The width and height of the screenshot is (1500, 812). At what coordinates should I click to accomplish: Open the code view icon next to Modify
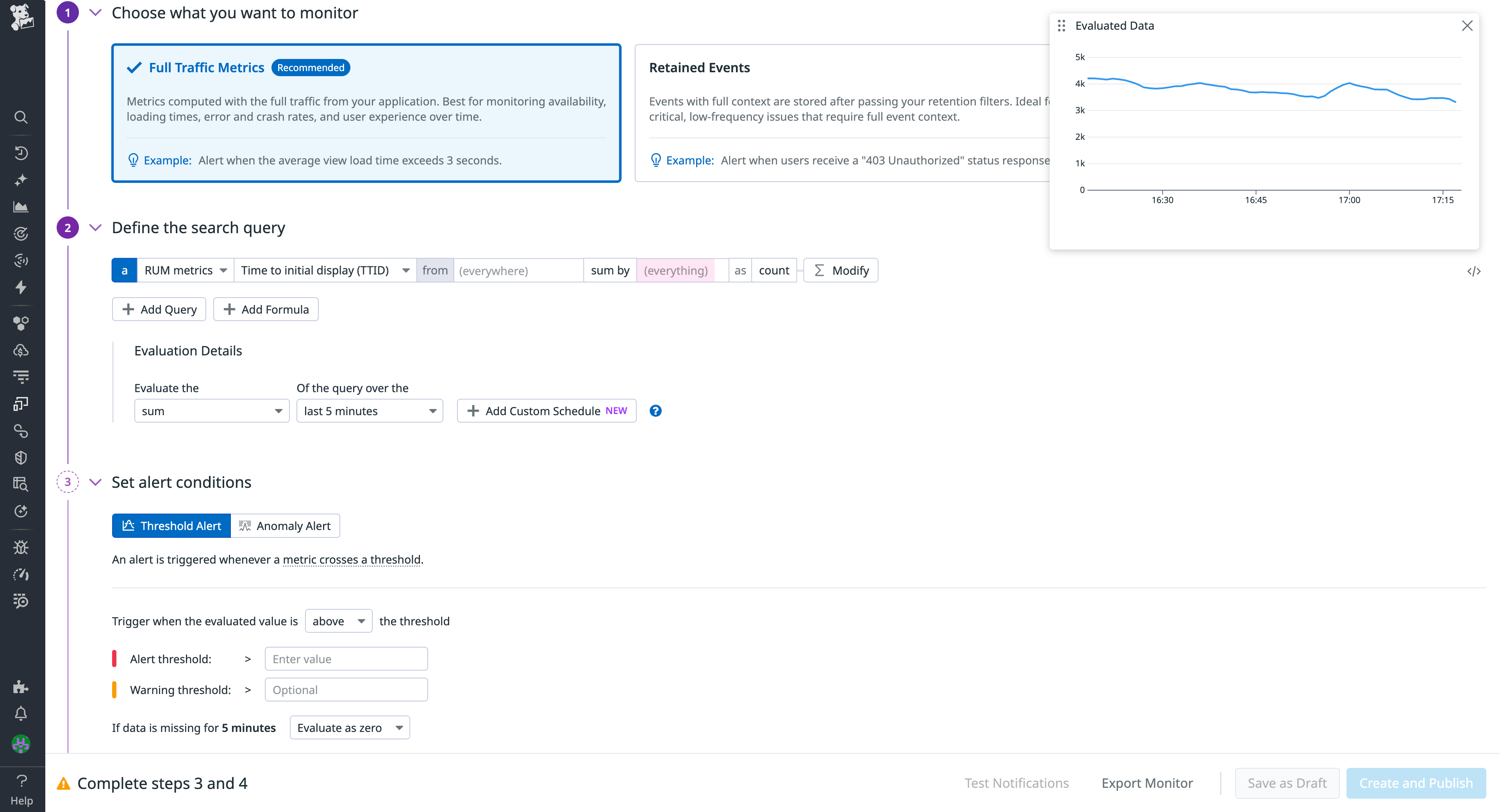[1474, 271]
